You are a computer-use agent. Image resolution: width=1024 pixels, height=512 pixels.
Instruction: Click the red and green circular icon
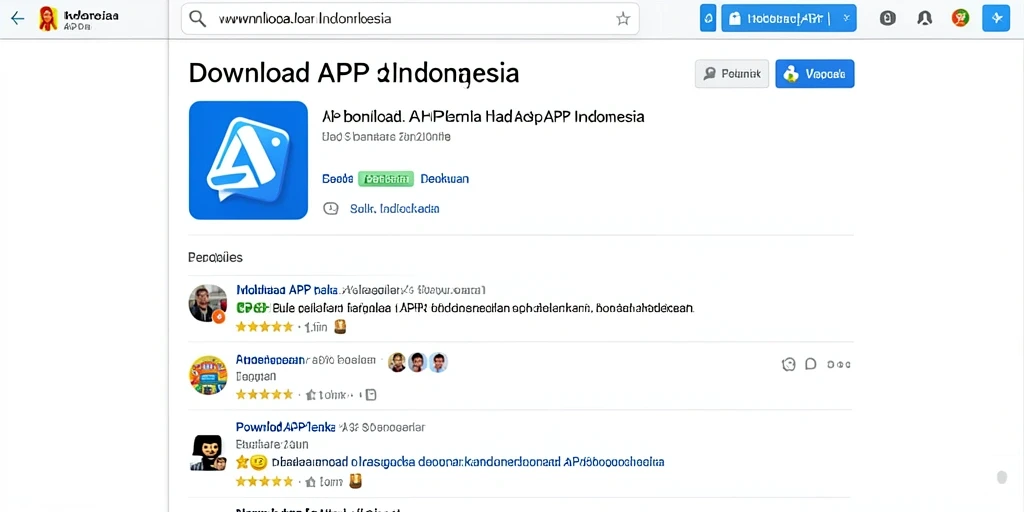click(960, 18)
